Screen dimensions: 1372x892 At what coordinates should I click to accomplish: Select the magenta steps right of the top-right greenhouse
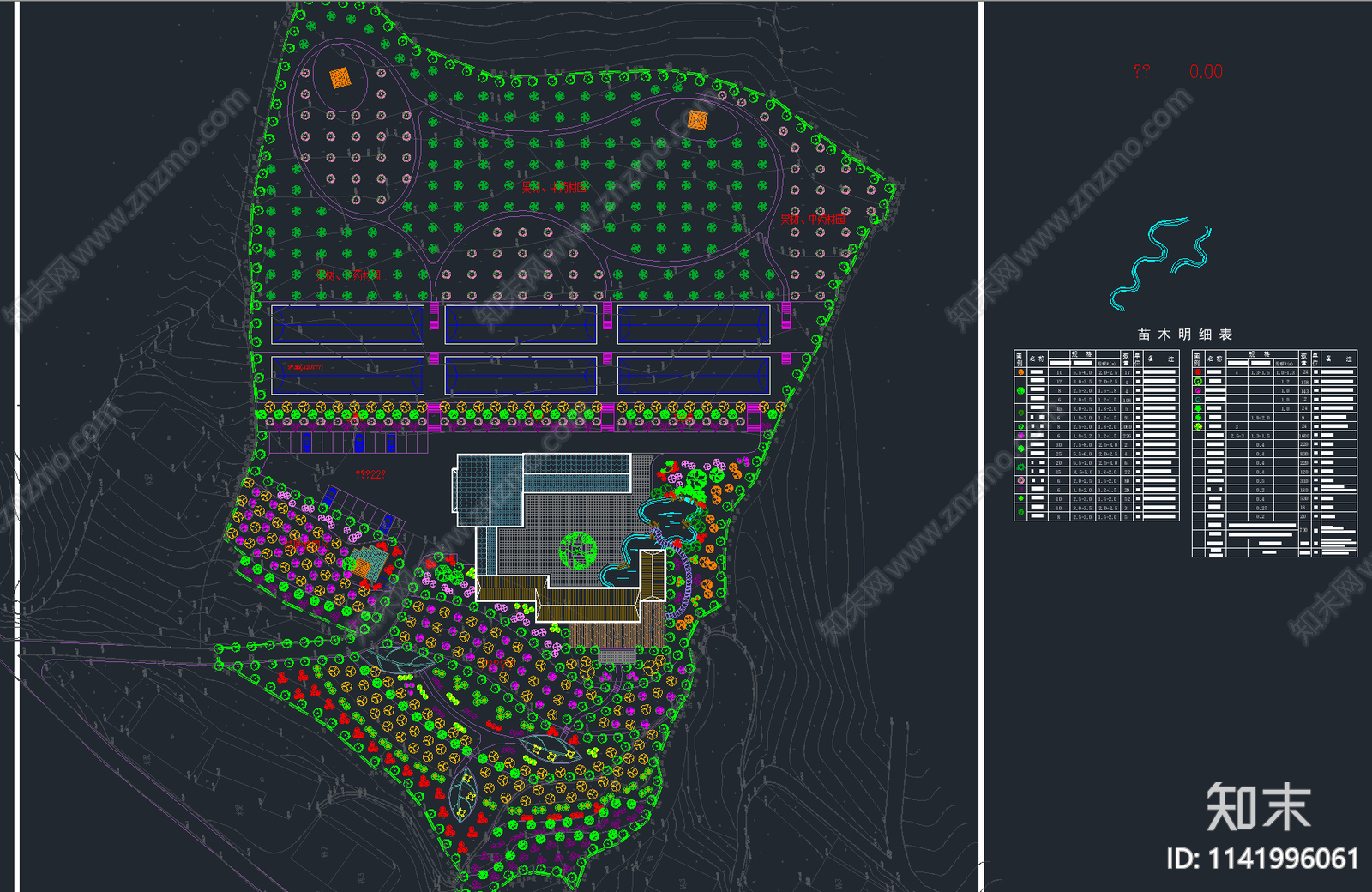point(785,314)
